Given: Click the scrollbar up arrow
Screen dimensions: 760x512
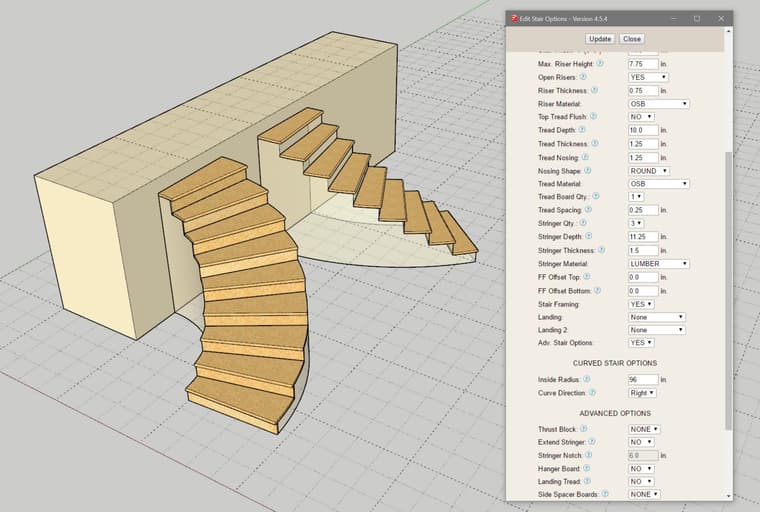Looking at the screenshot, I should [728, 31].
